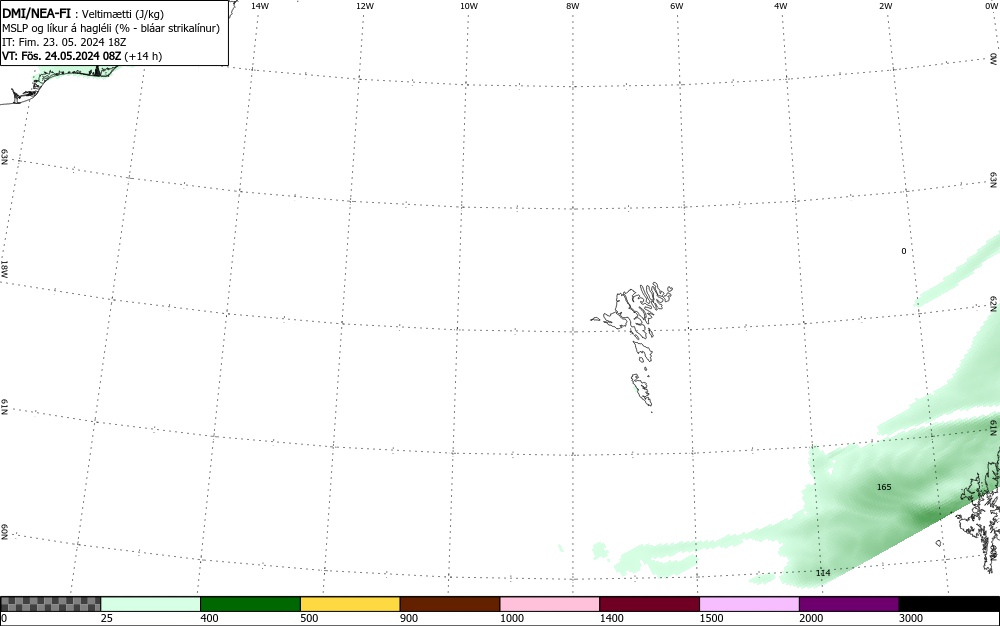Click the legend value 1000
The height and width of the screenshot is (626, 1000).
coord(512,618)
